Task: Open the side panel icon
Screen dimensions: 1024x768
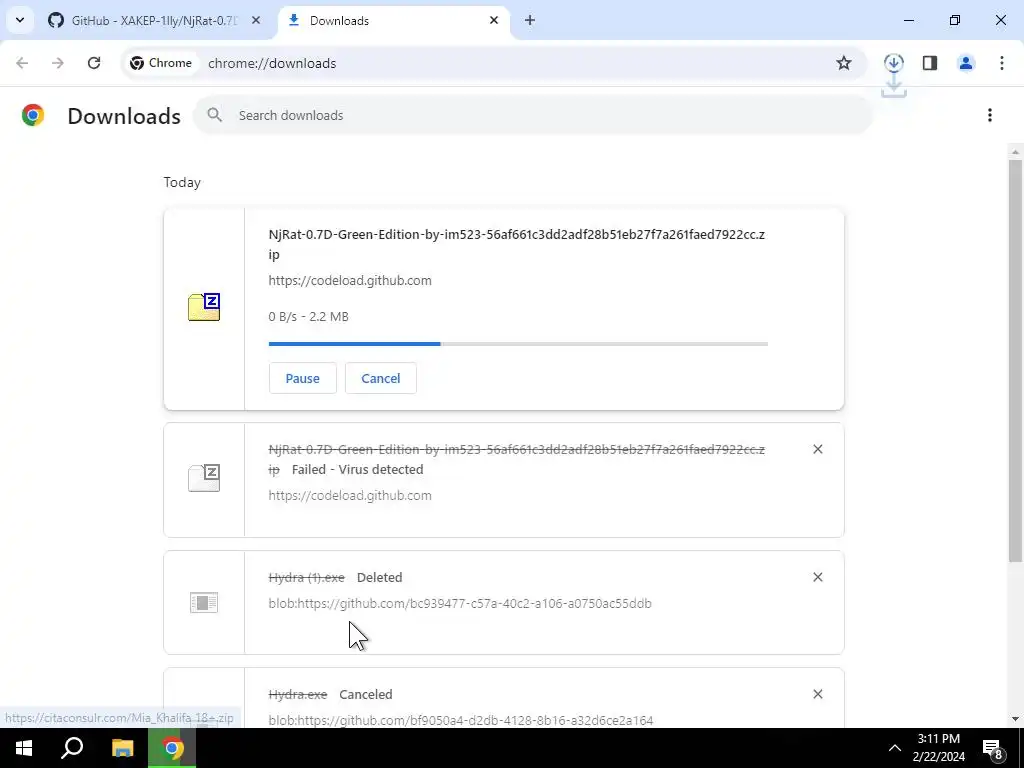Action: click(x=930, y=63)
